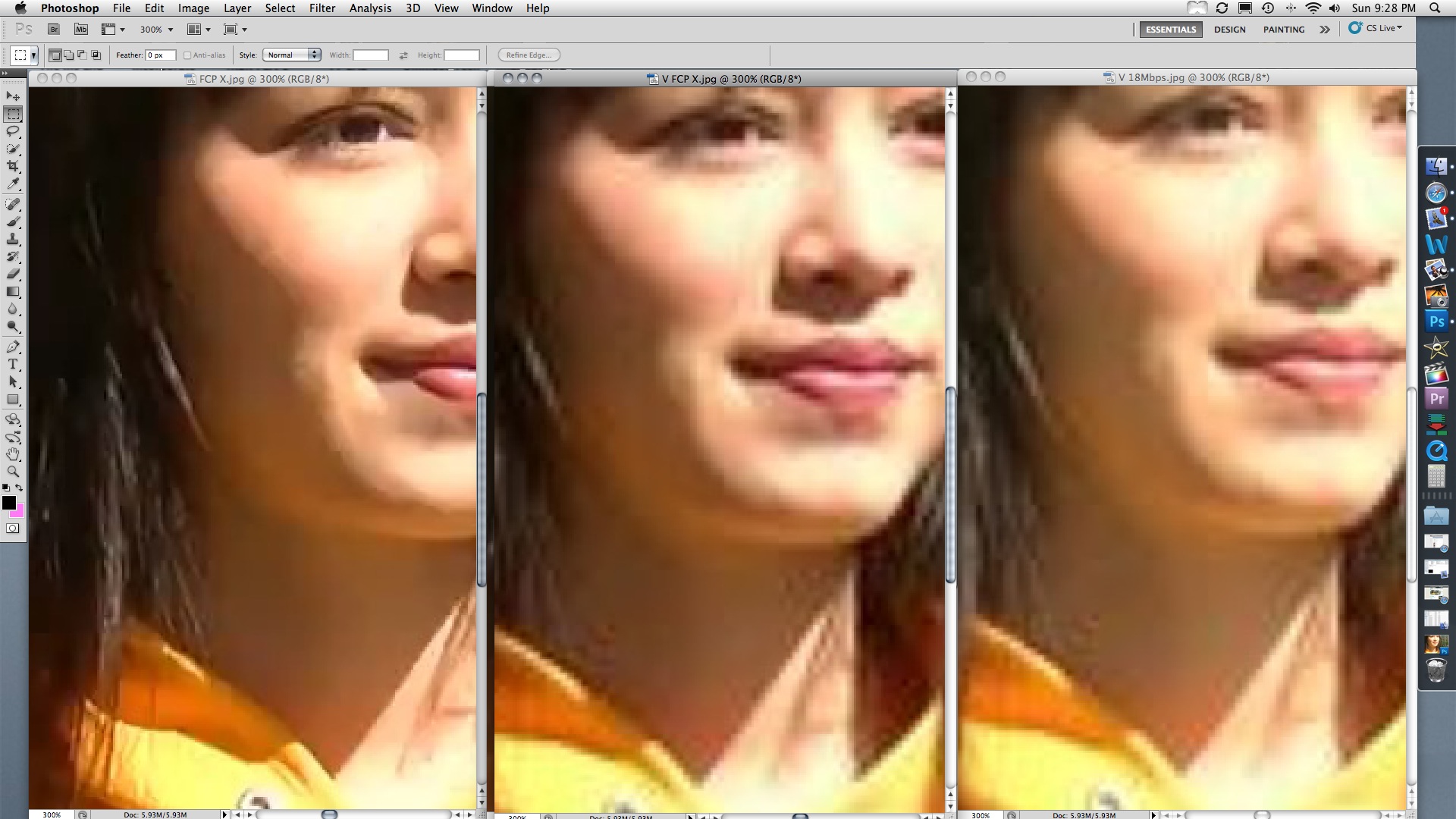Screen dimensions: 1456x819
Task: Choose the Intersect with selection mode
Action: (96, 55)
